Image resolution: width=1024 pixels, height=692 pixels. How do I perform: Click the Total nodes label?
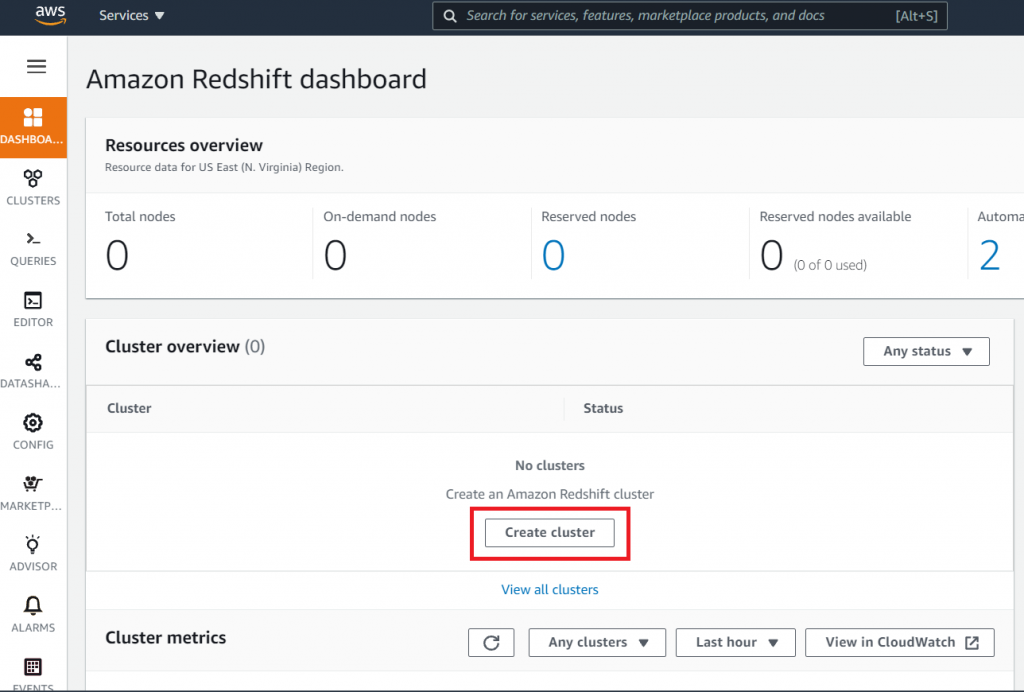tap(140, 217)
